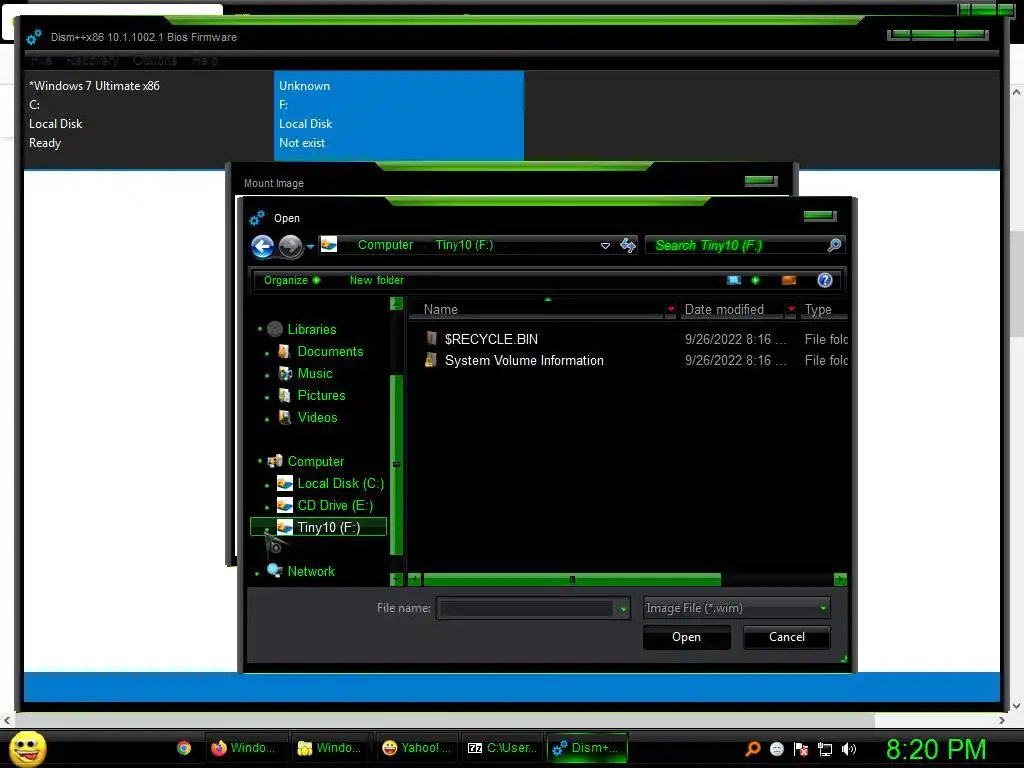Click the horizontal scrollbar right arrow

(840, 579)
